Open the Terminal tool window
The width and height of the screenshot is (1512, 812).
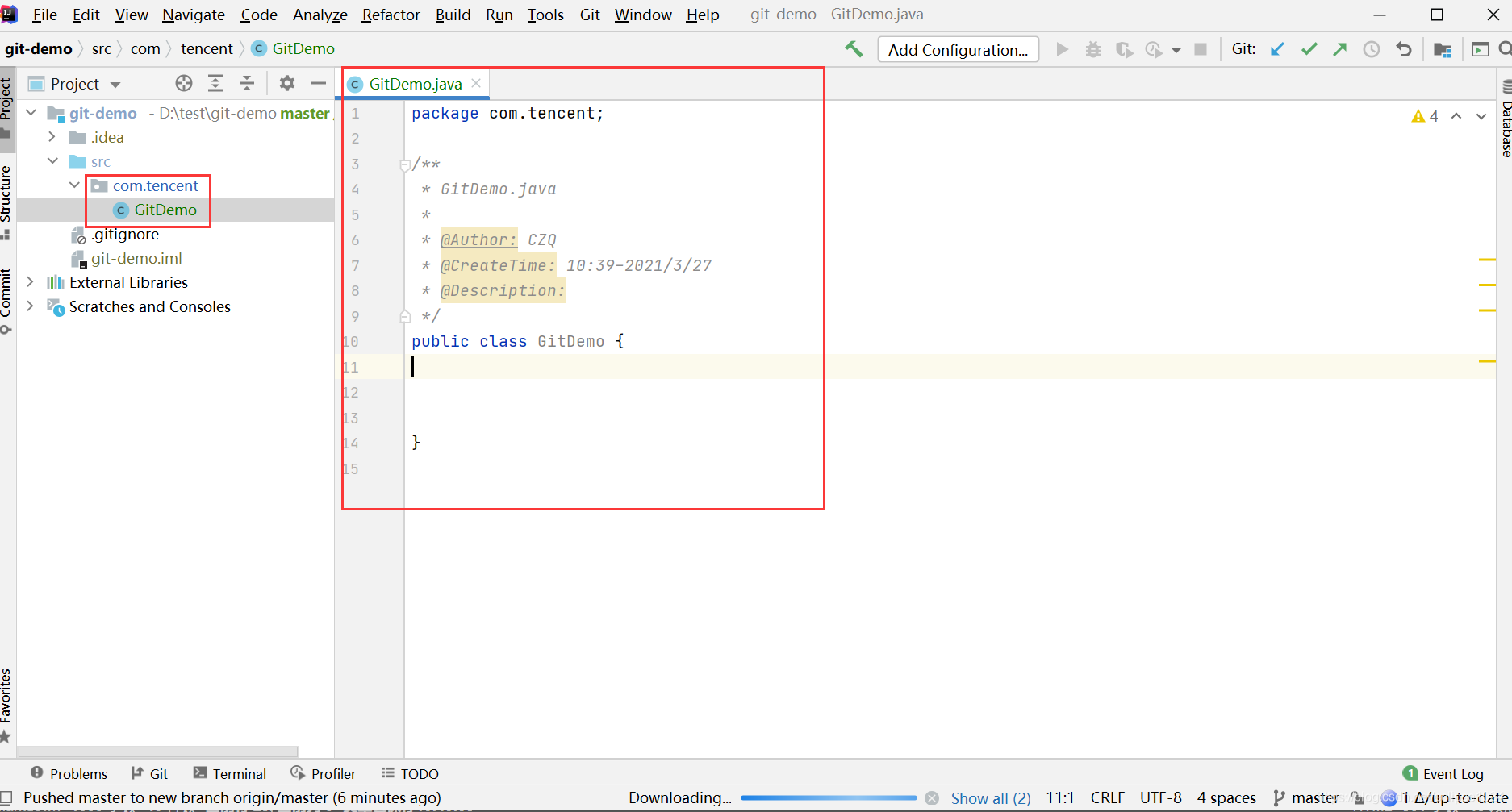coord(230,773)
